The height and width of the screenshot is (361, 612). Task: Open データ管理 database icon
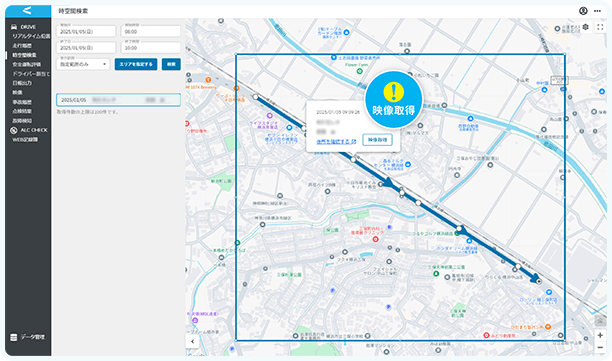coord(14,337)
